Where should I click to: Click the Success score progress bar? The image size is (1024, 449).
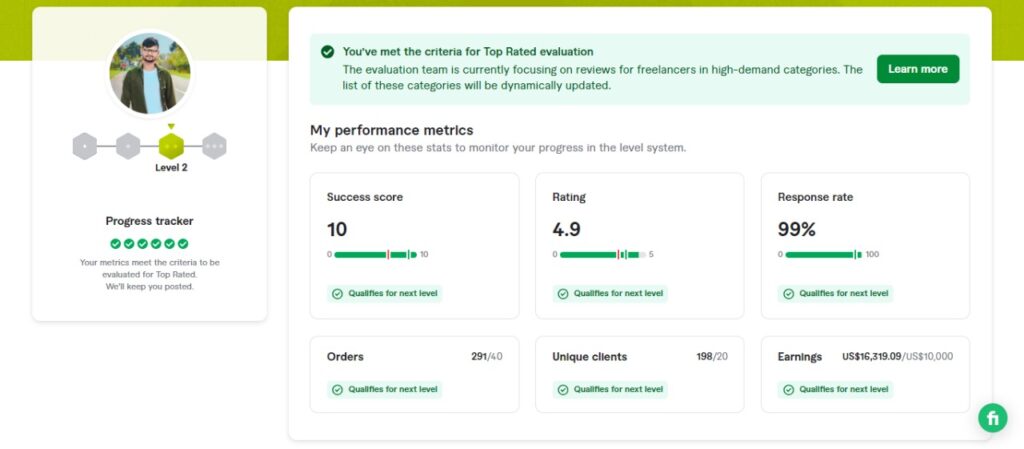pos(376,255)
